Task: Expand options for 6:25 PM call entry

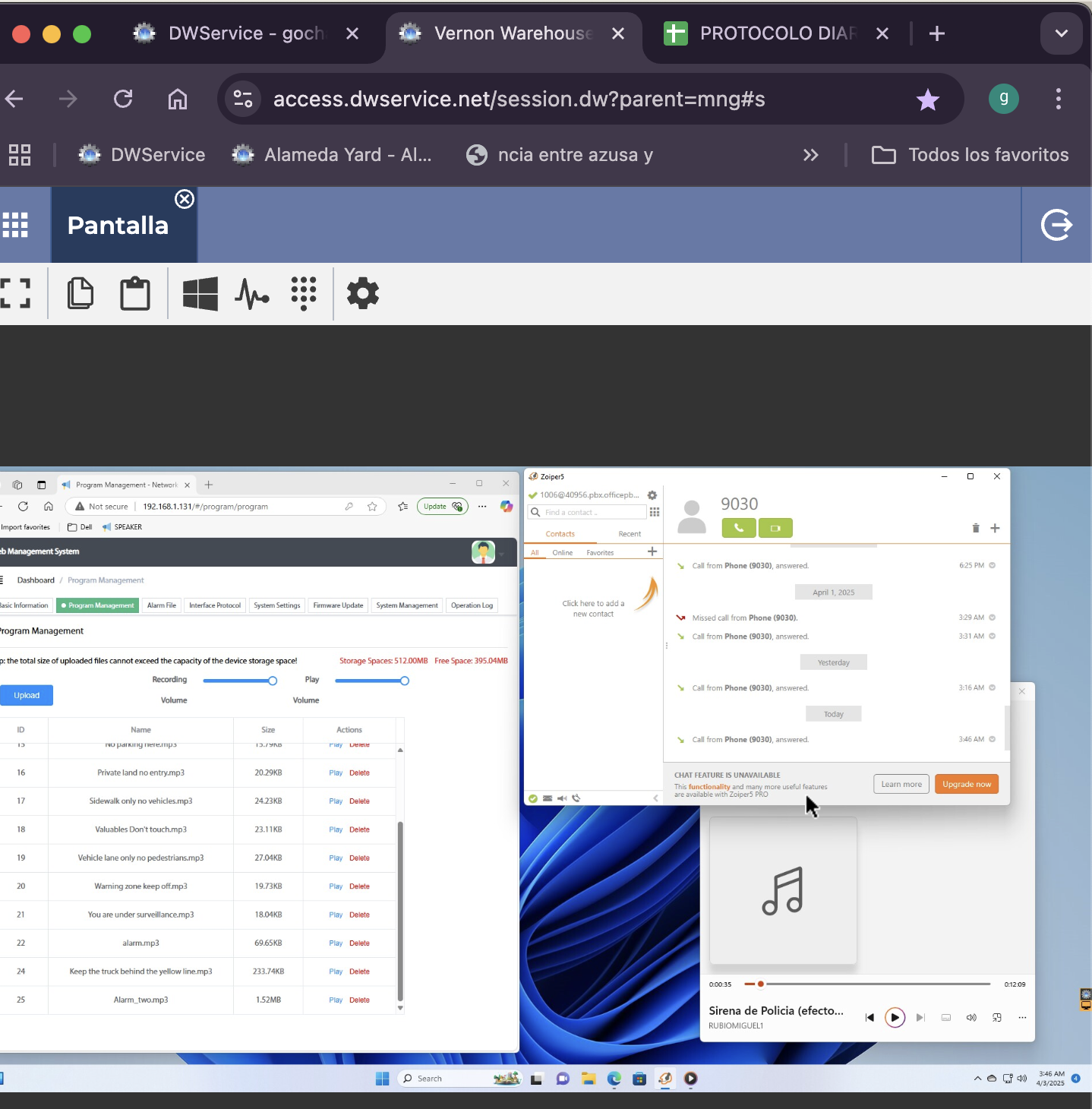Action: pyautogui.click(x=992, y=565)
